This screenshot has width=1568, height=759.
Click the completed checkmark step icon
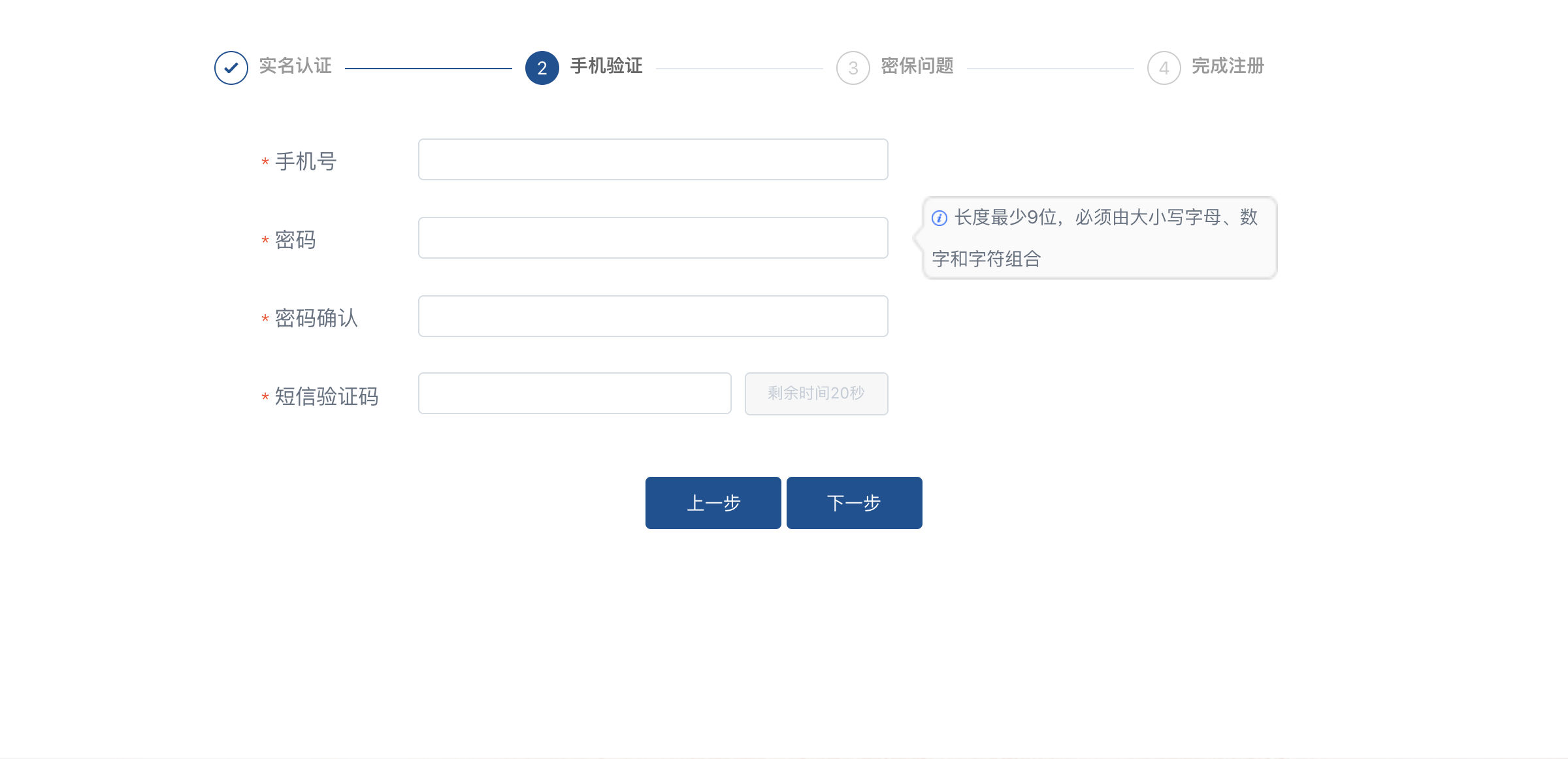tap(231, 68)
